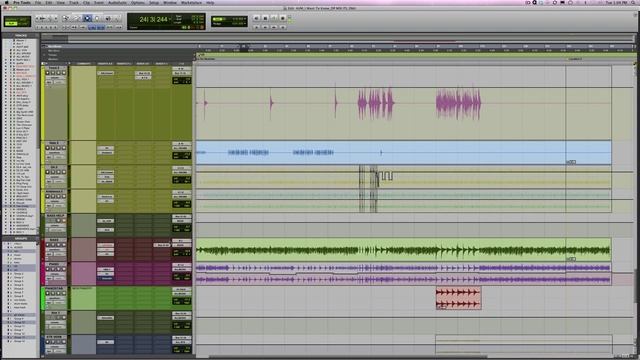This screenshot has height=360, width=640.
Task: Mute the PIANO track
Action: pos(64,269)
